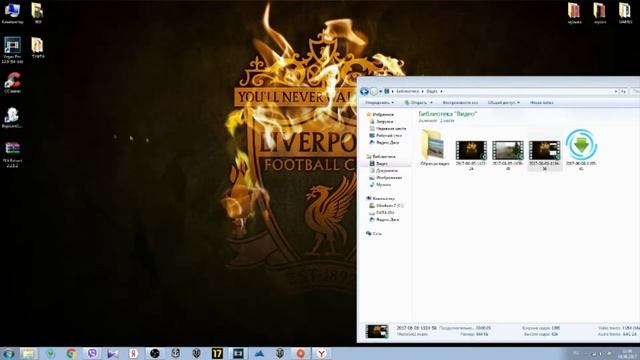Viewport: 640px width, 360px height.
Task: Open Загрузки in the sidebar
Action: point(381,122)
